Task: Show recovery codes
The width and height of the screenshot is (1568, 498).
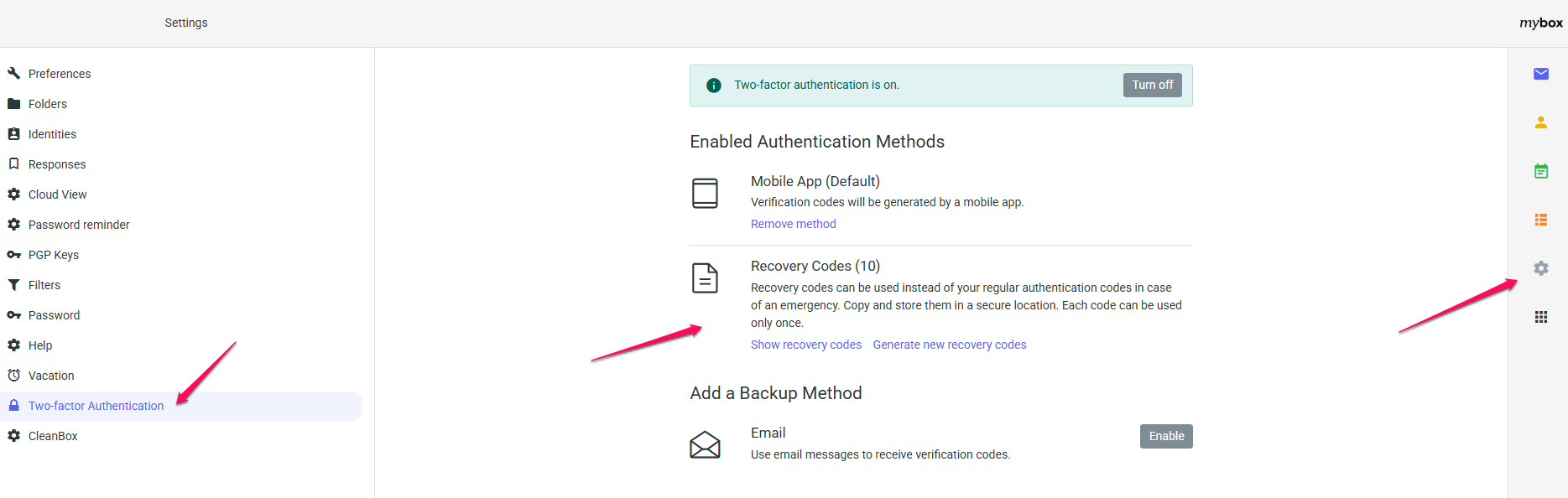Action: point(806,345)
